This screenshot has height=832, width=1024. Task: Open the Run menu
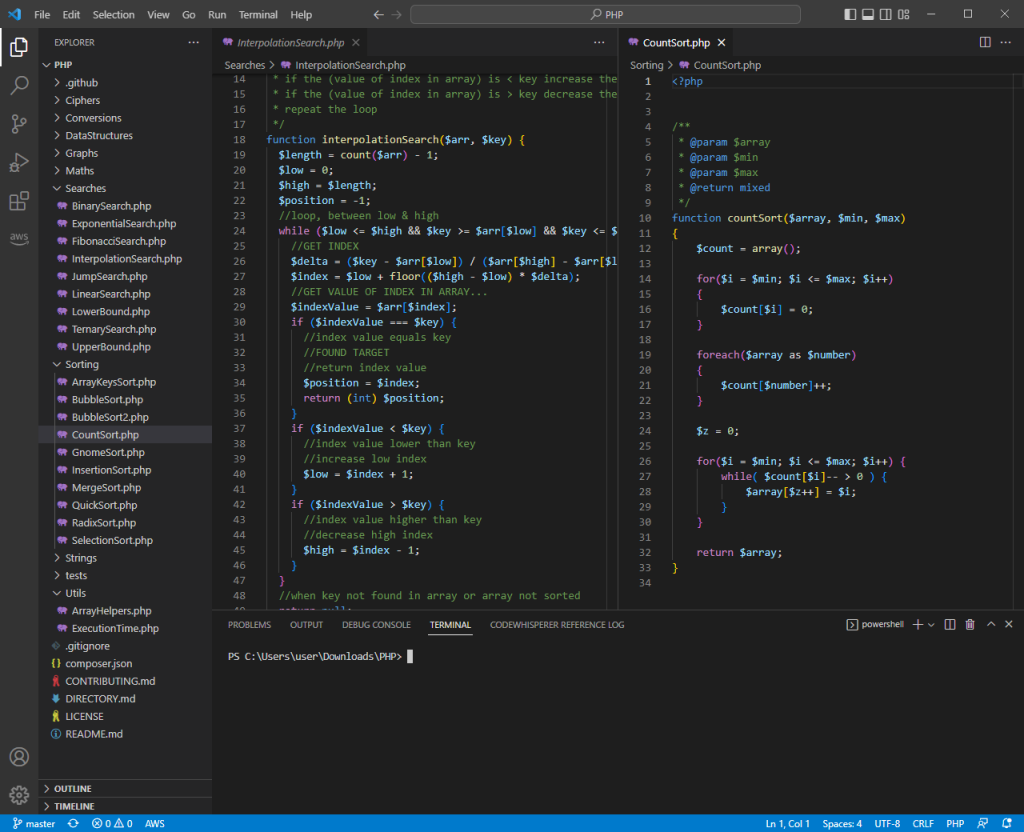[217, 14]
